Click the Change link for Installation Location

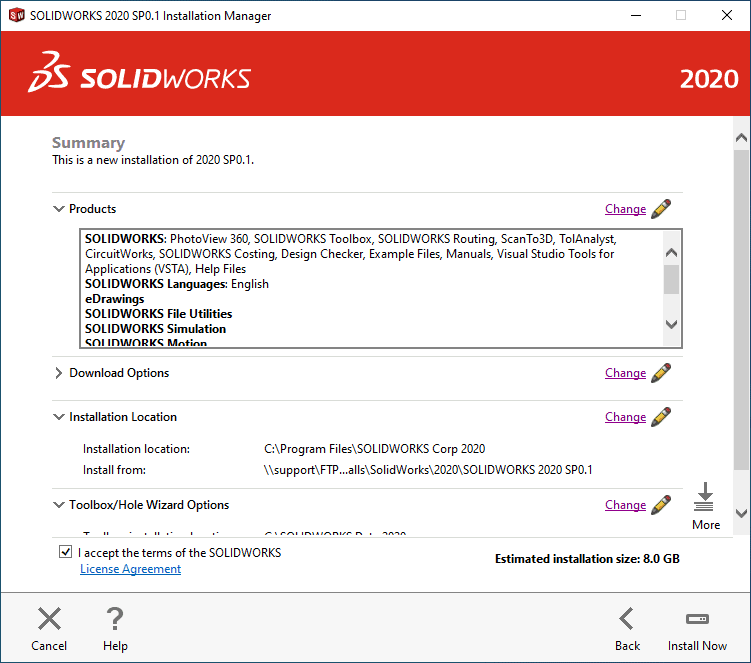625,417
